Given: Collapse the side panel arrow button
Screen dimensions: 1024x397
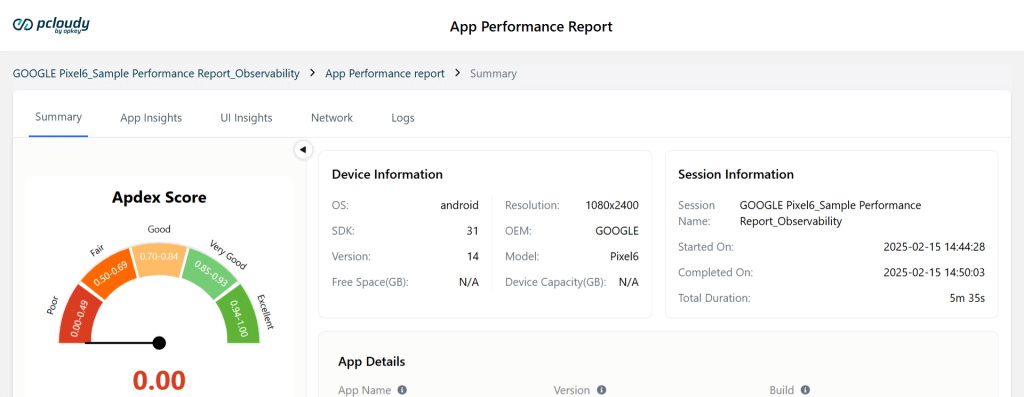Looking at the screenshot, I should (x=303, y=150).
